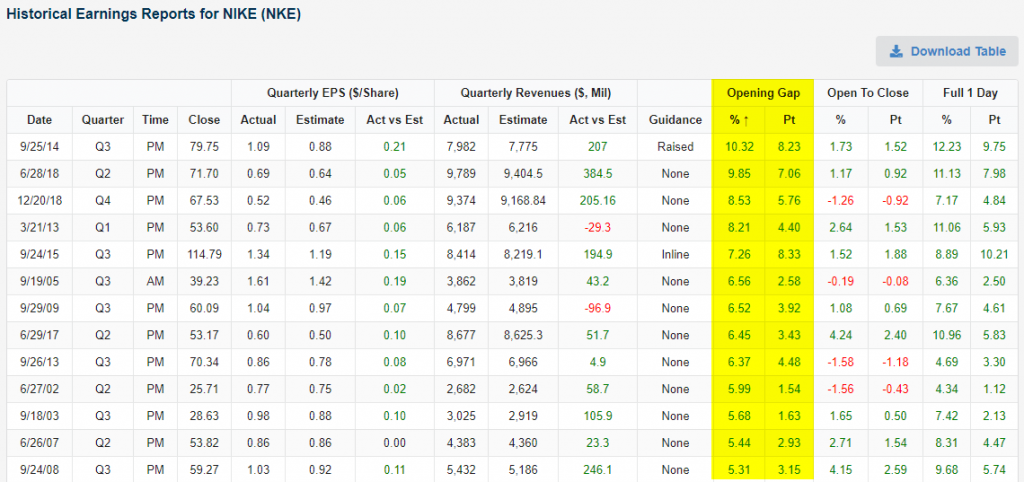Screen dimensions: 1024x482
Task: Sort by Pt column under Opening Gap
Action: (788, 120)
